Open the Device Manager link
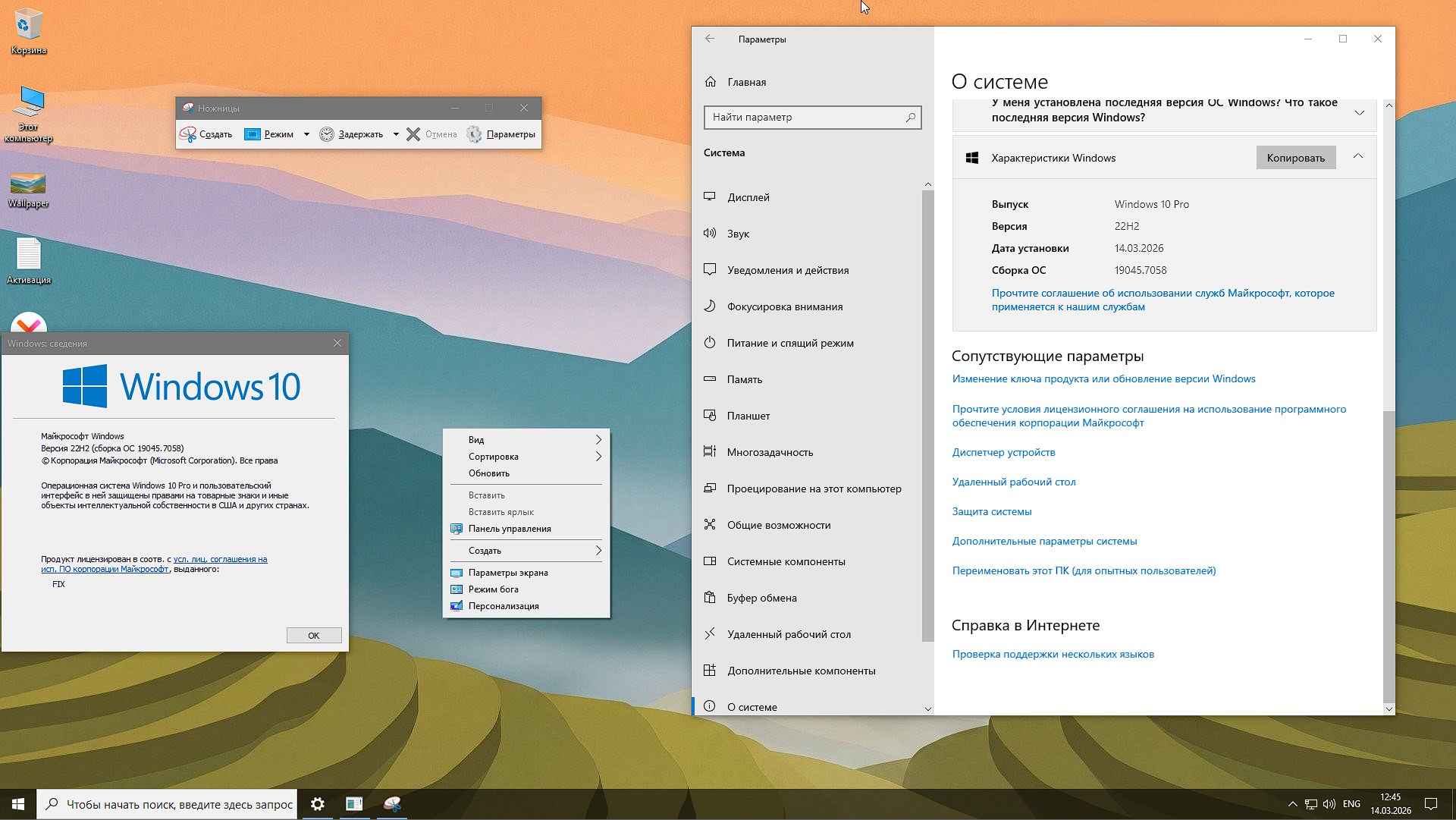The height and width of the screenshot is (820, 1456). coord(1003,452)
